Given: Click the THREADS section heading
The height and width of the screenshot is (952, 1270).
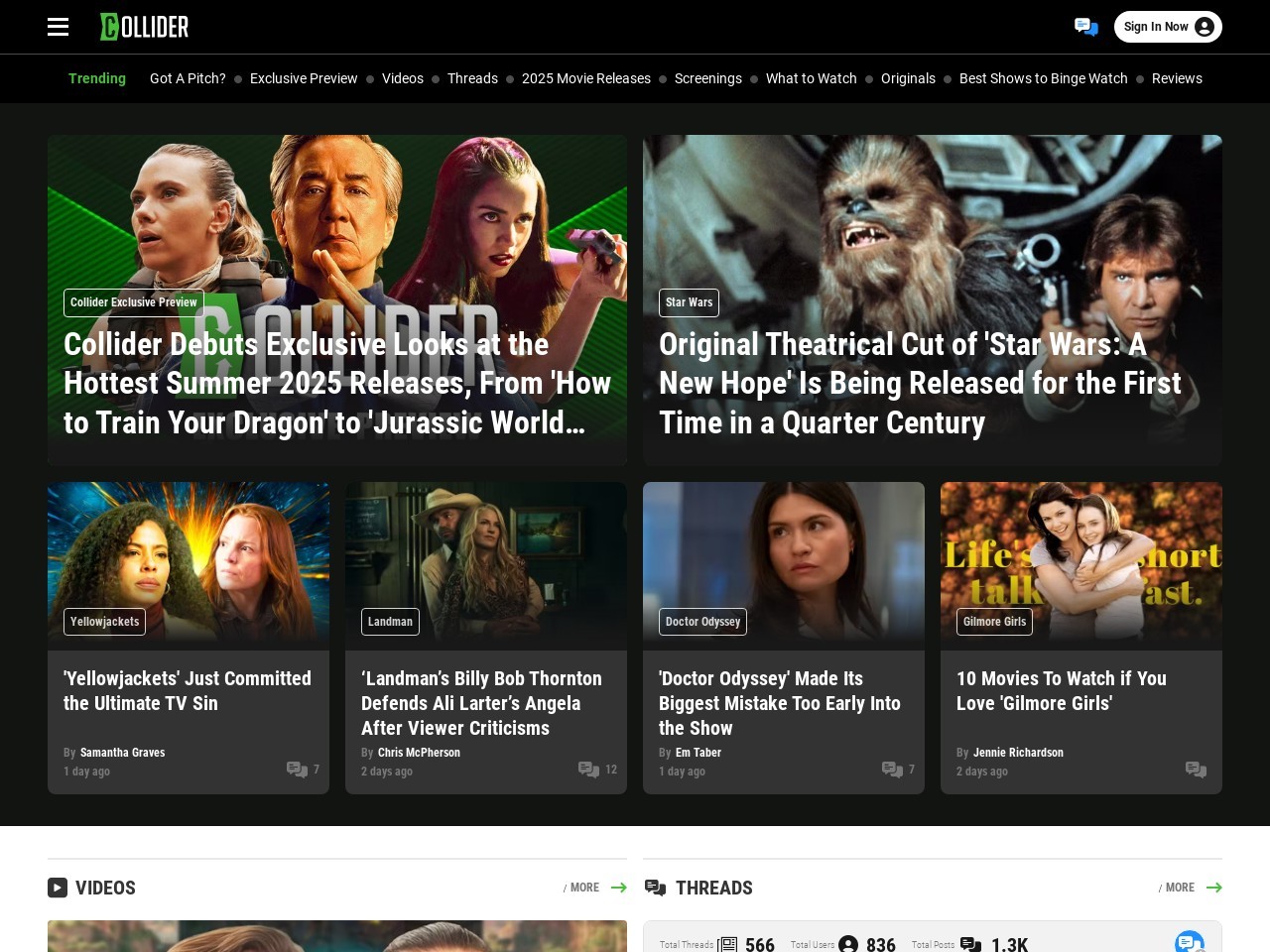Looking at the screenshot, I should [714, 888].
